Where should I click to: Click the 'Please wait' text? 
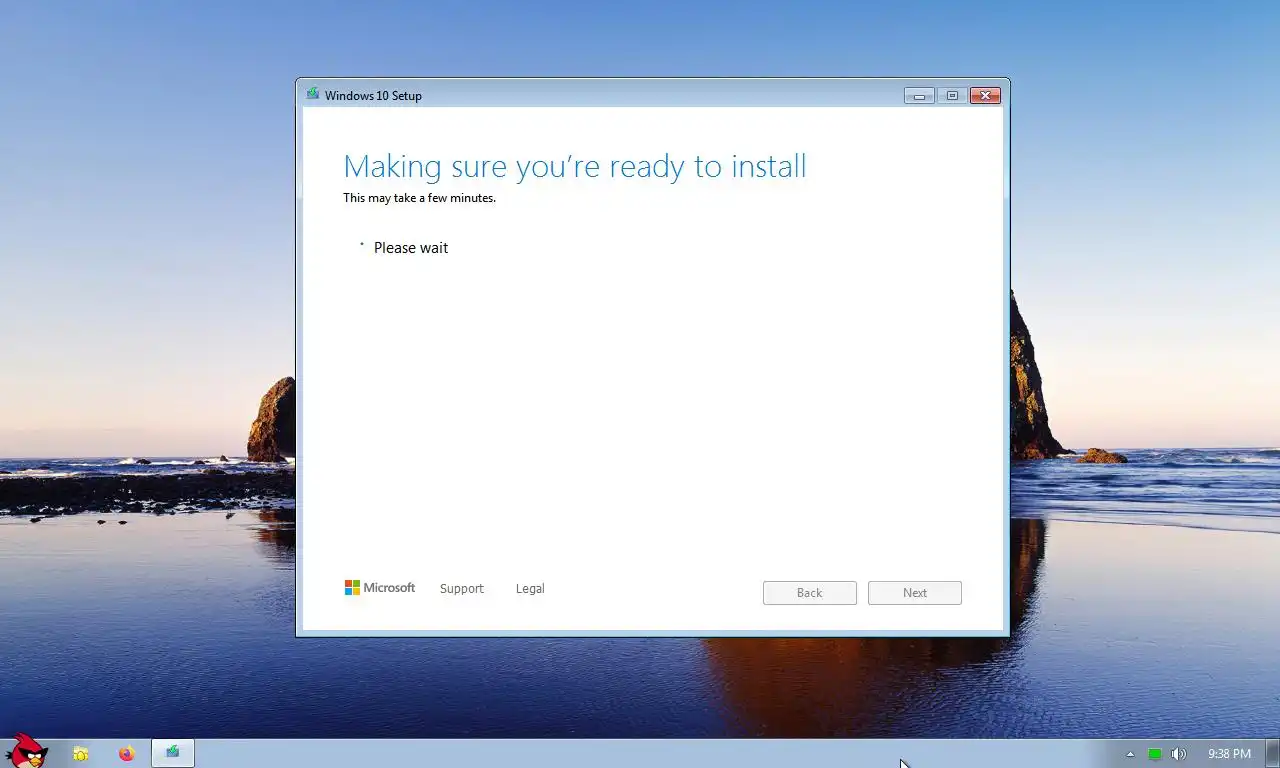coord(411,248)
